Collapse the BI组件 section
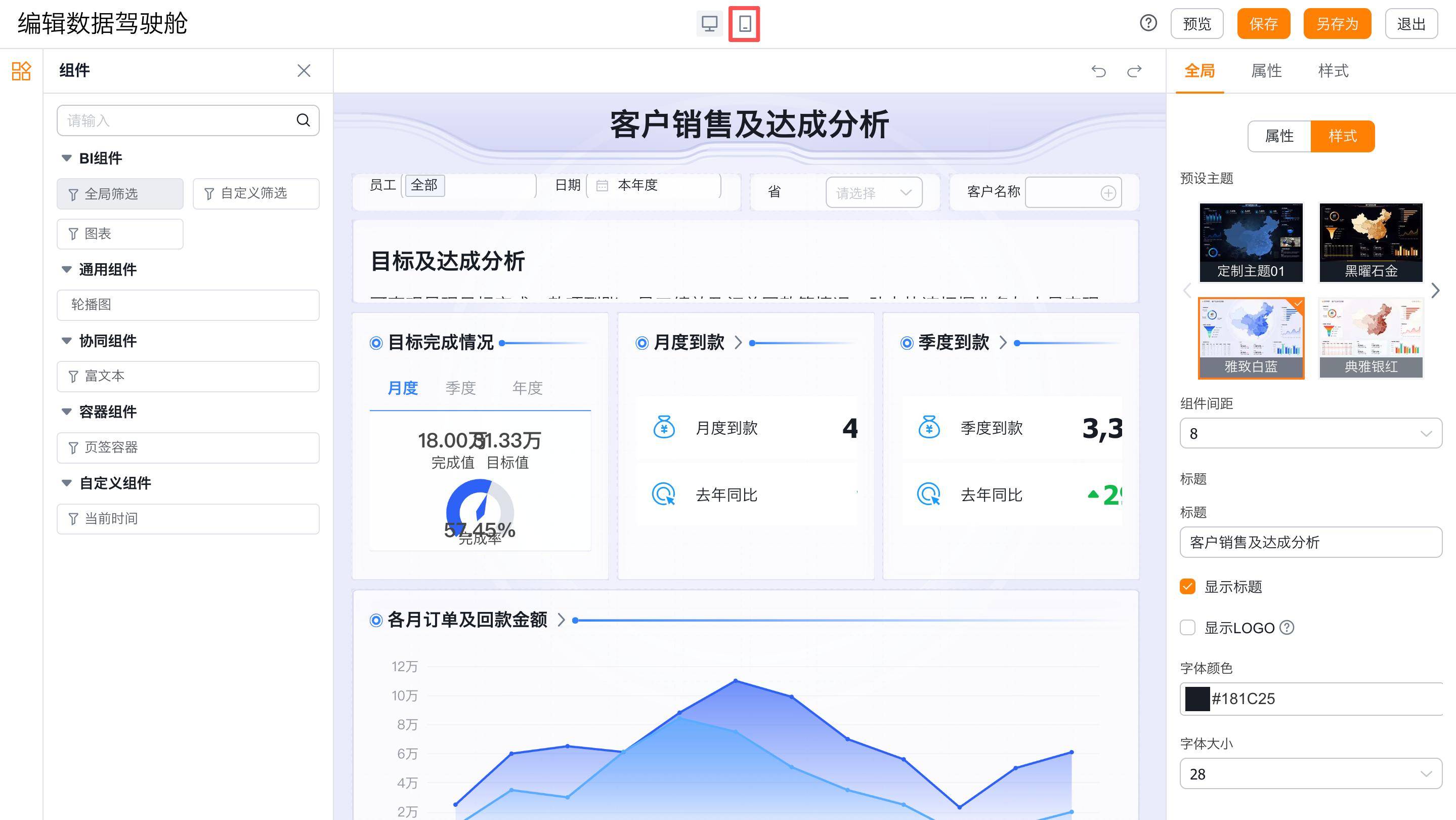Viewport: 1456px width, 820px height. [67, 158]
